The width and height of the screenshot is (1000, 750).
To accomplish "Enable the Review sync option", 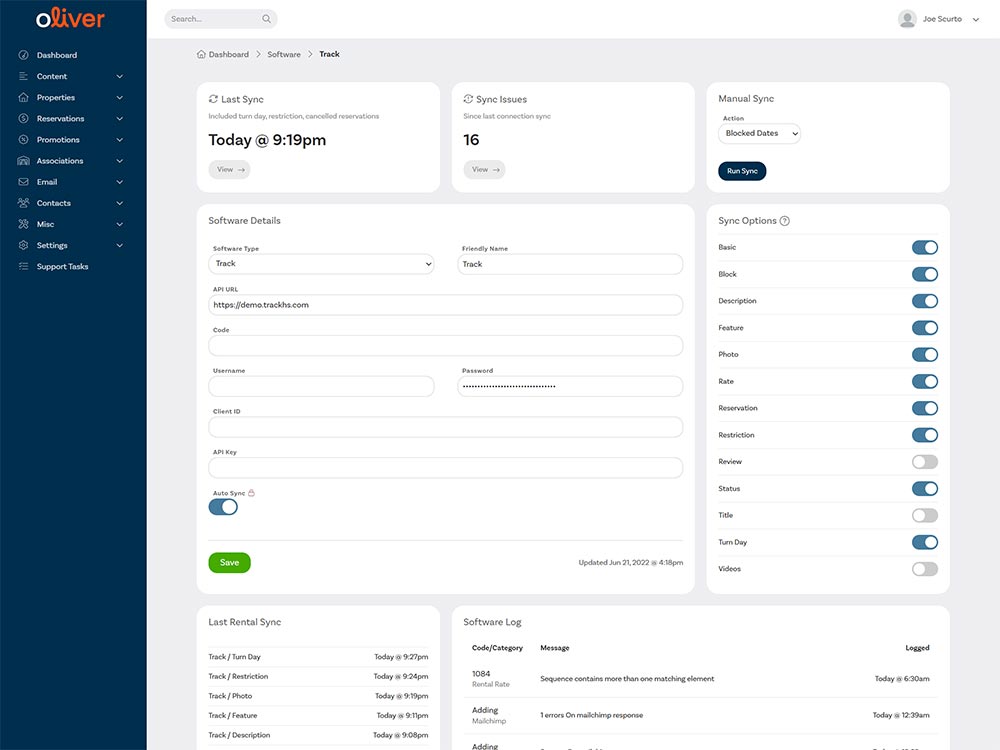I will (x=924, y=462).
